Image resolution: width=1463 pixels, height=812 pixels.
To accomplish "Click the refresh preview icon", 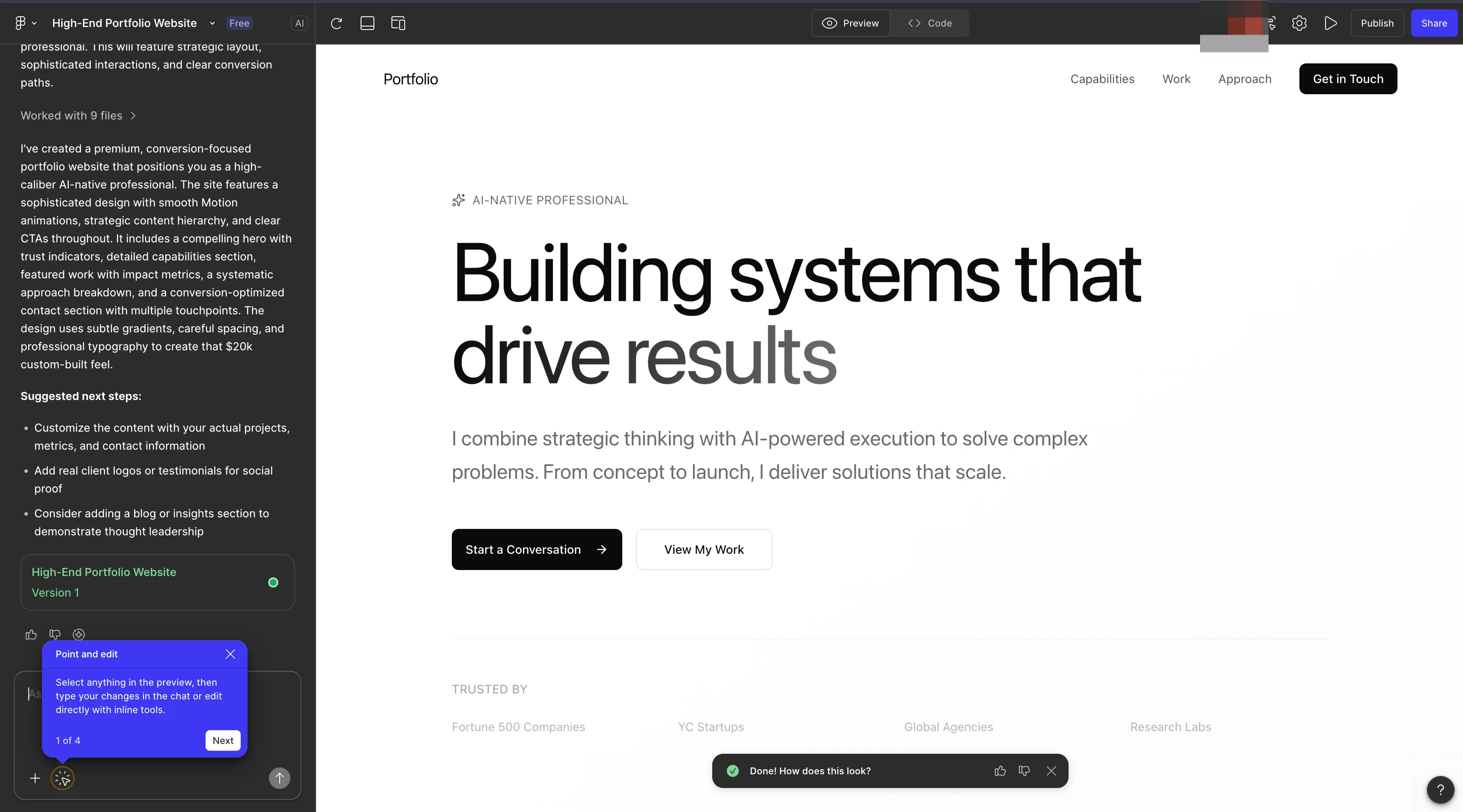I will 336,23.
